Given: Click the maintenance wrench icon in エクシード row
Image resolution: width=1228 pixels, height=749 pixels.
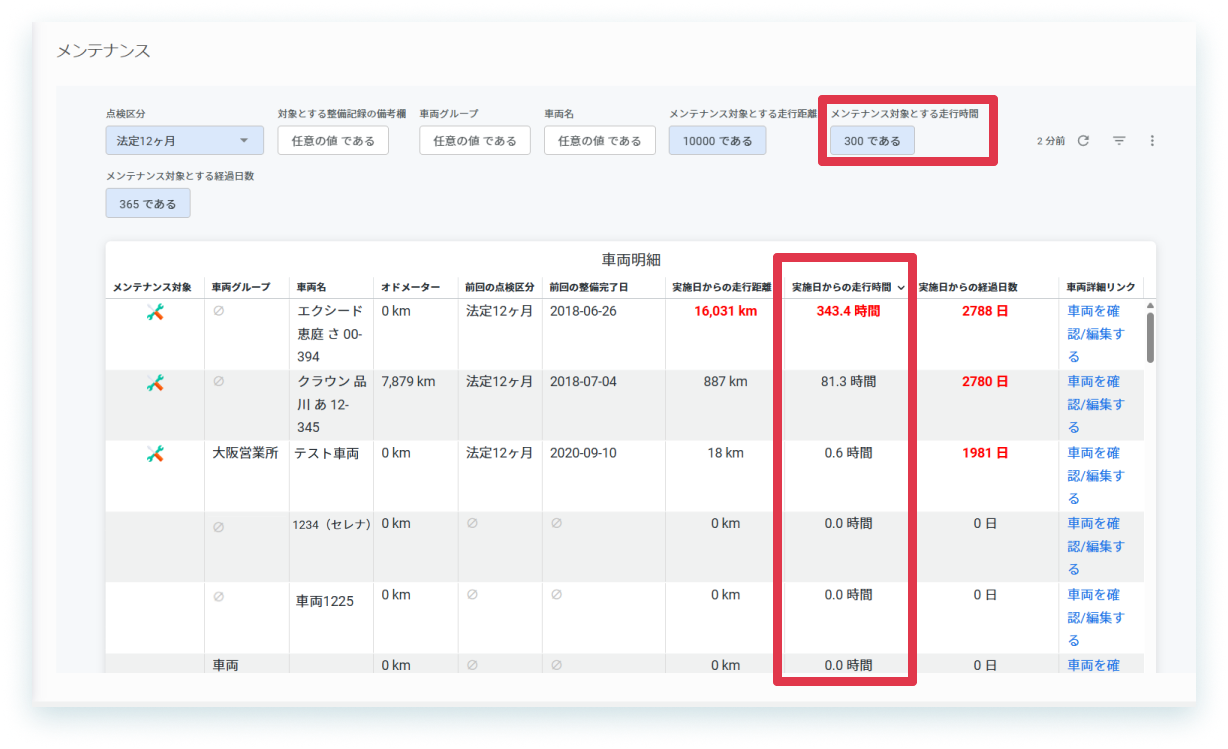Looking at the screenshot, I should point(155,312).
